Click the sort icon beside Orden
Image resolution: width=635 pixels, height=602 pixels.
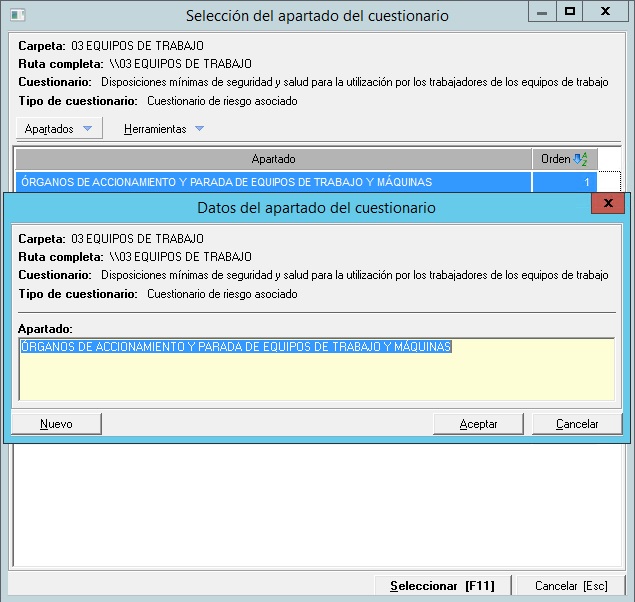point(581,159)
